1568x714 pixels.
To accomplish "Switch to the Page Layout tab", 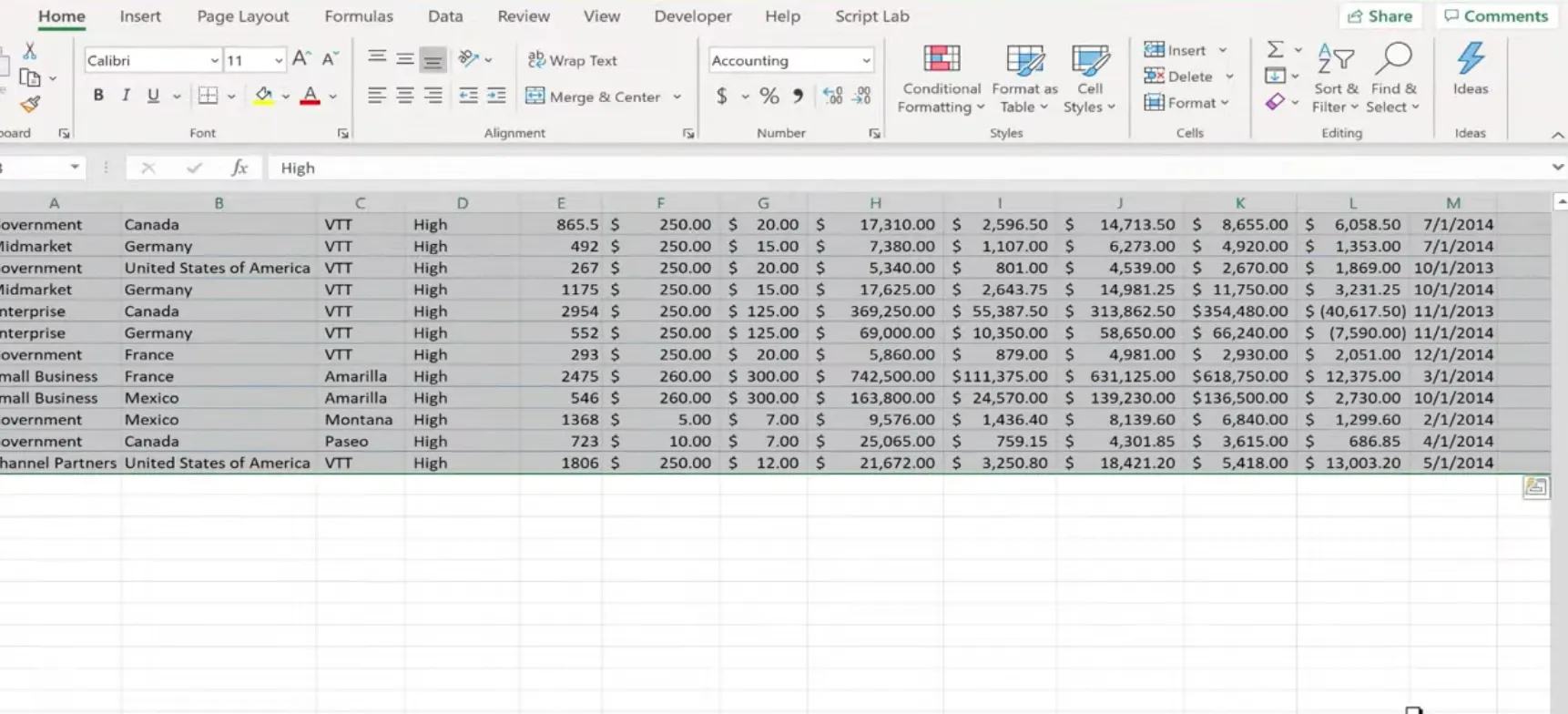I will 243,16.
